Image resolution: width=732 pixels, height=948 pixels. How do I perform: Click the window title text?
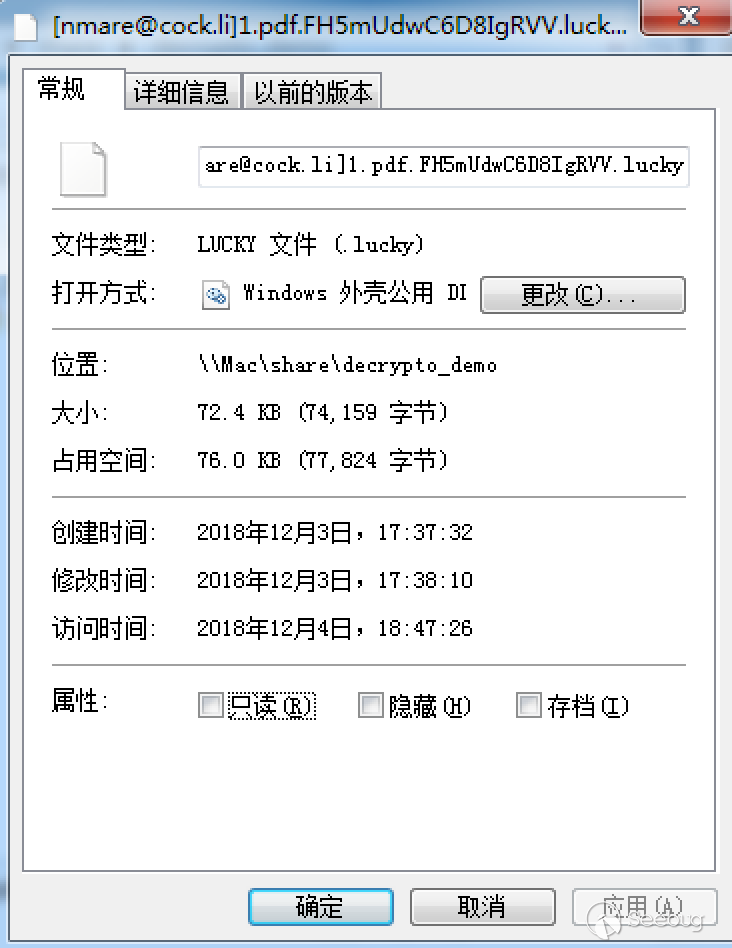point(340,25)
